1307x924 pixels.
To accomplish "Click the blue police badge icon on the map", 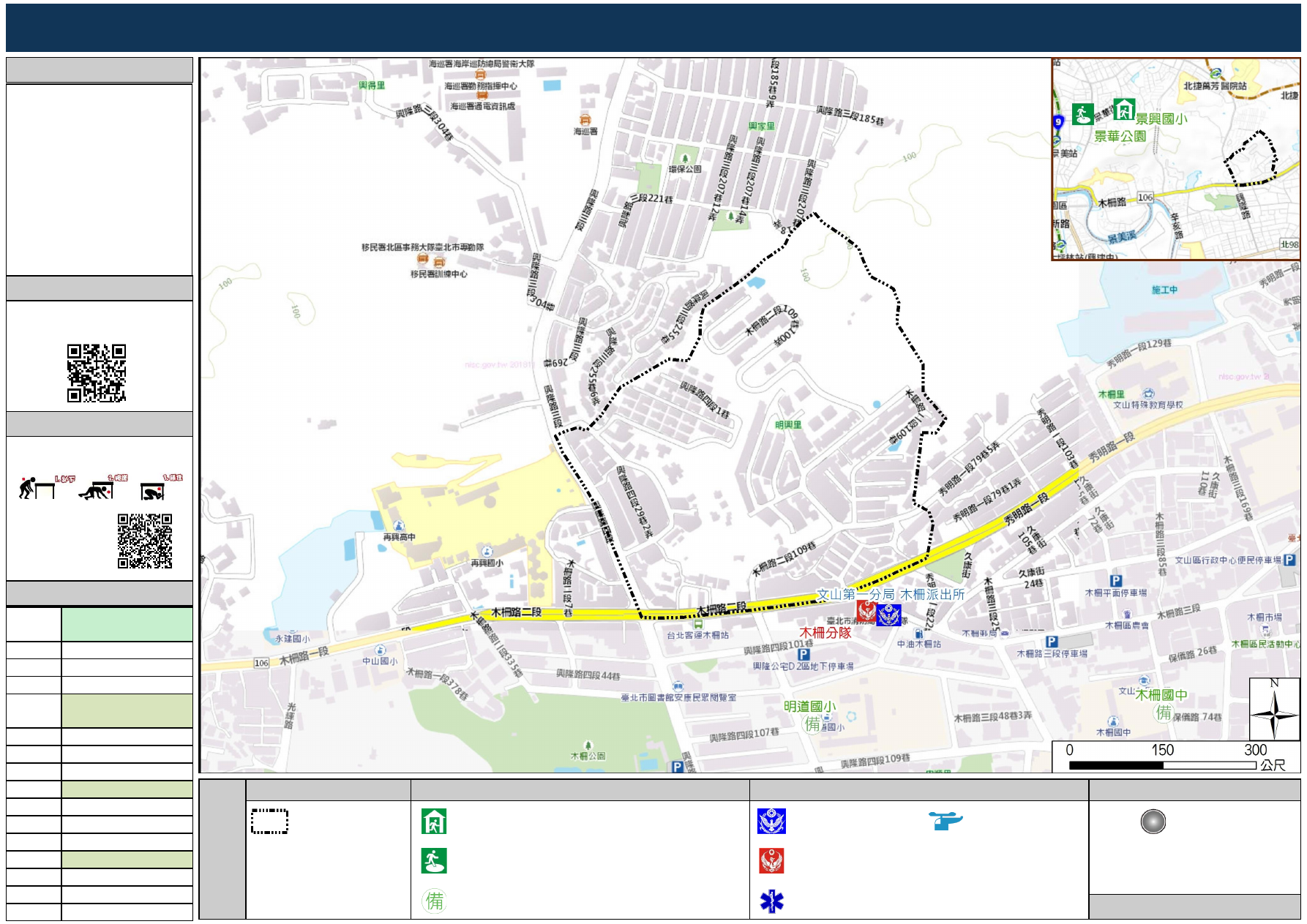I will coord(888,615).
